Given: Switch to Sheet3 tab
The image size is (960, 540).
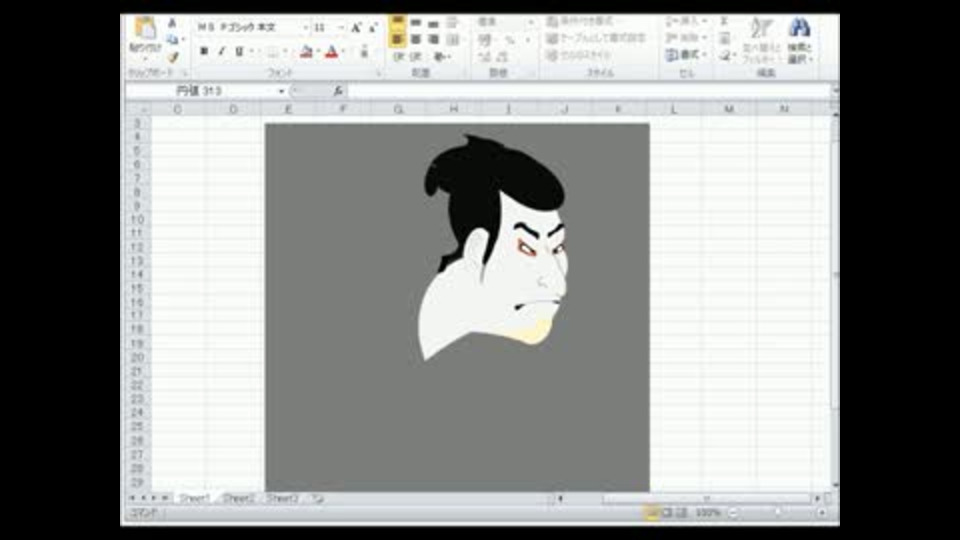Looking at the screenshot, I should click(282, 499).
